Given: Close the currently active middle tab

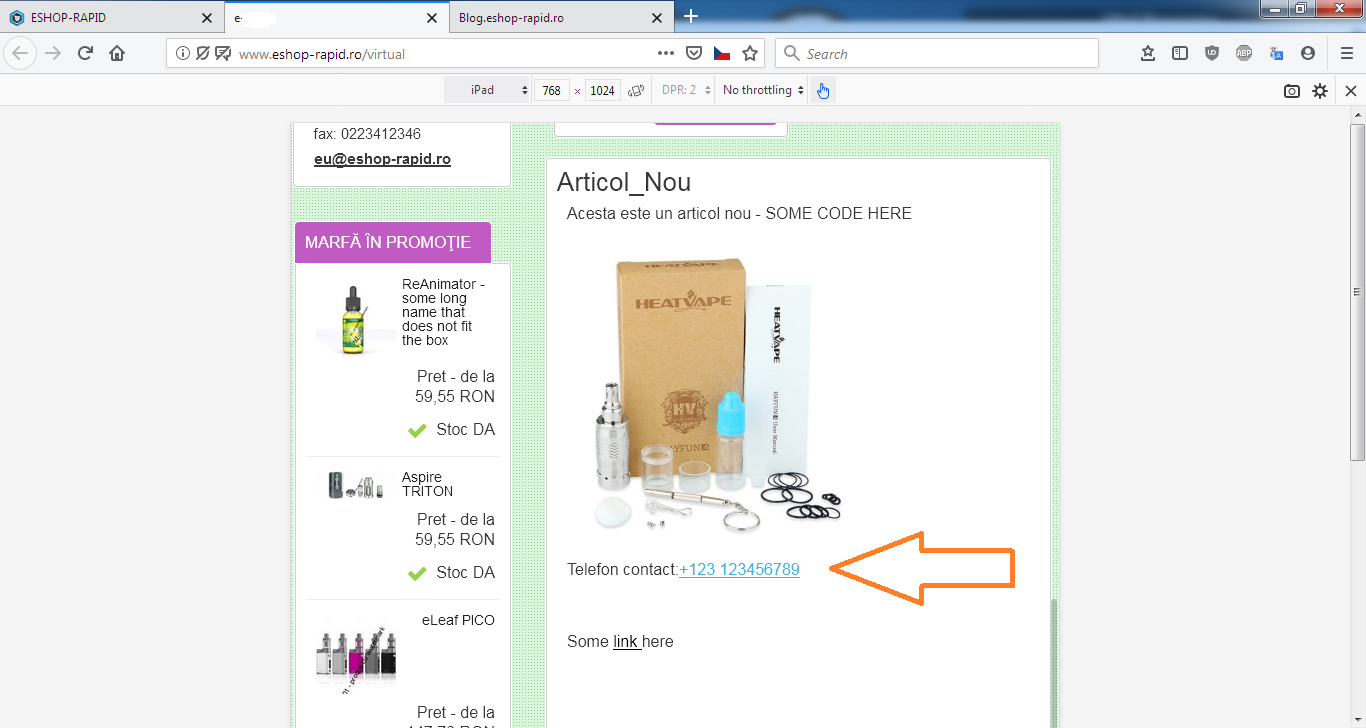Looking at the screenshot, I should coord(432,18).
